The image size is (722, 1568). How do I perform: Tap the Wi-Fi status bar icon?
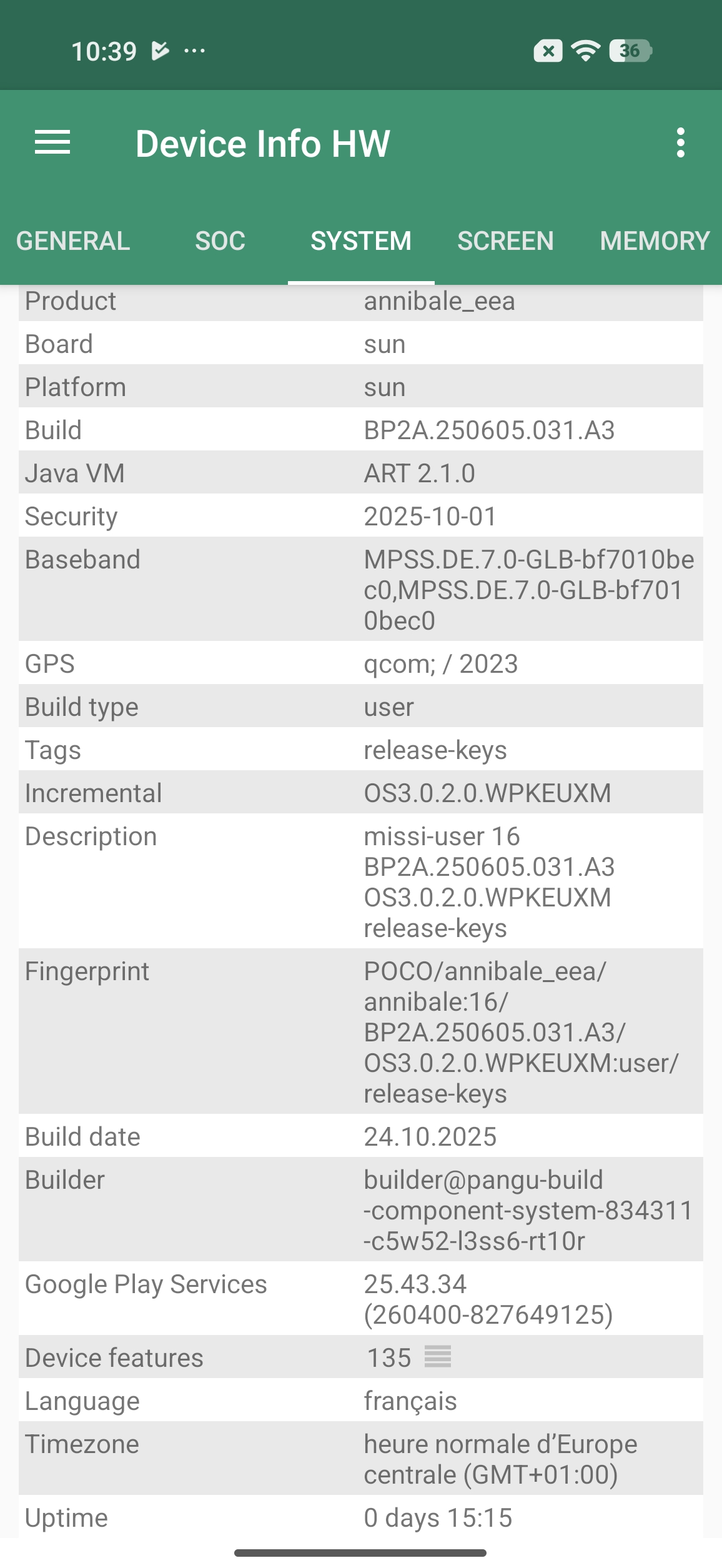pyautogui.click(x=586, y=51)
